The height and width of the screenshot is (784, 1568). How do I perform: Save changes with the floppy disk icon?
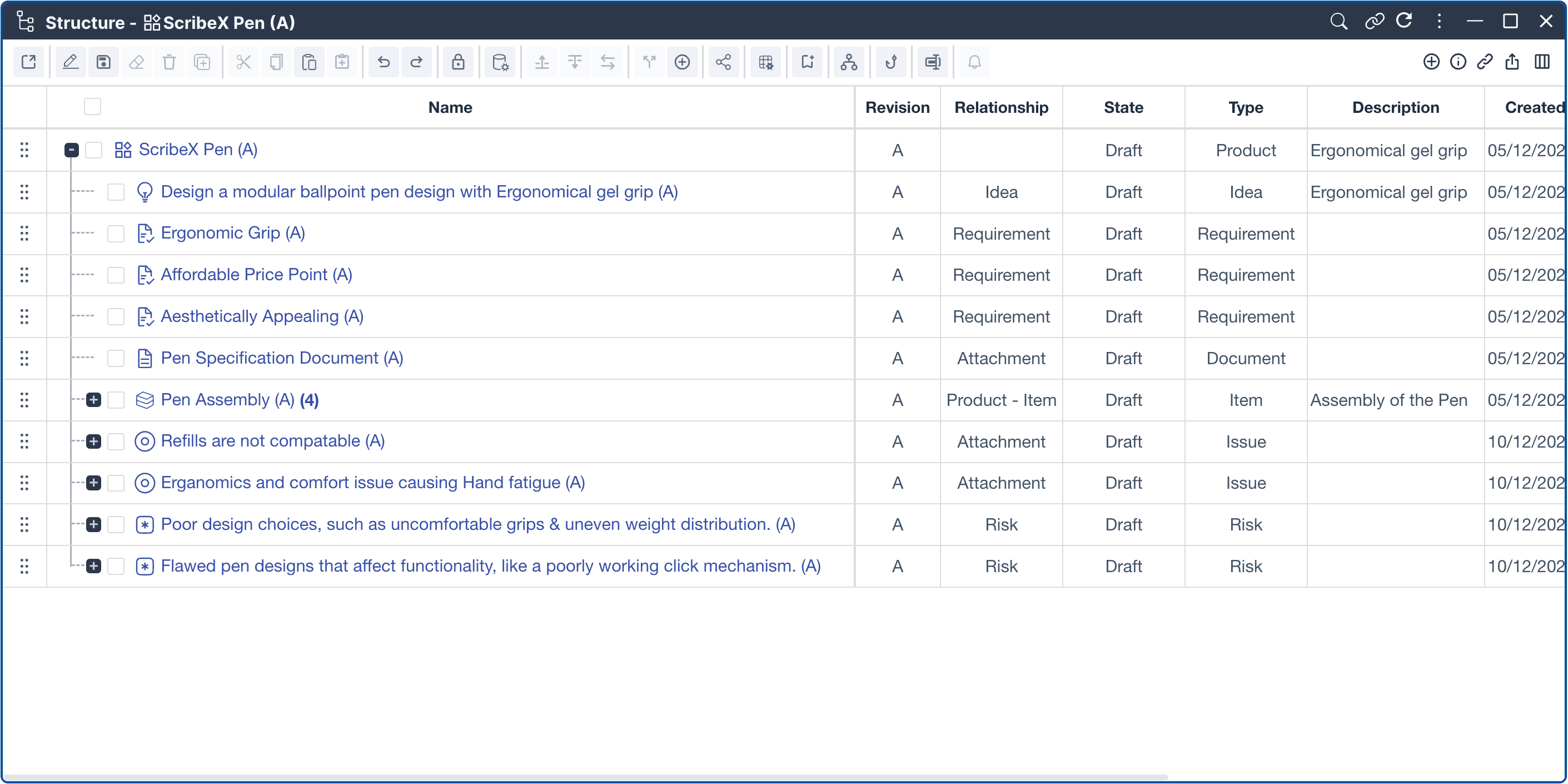click(103, 62)
